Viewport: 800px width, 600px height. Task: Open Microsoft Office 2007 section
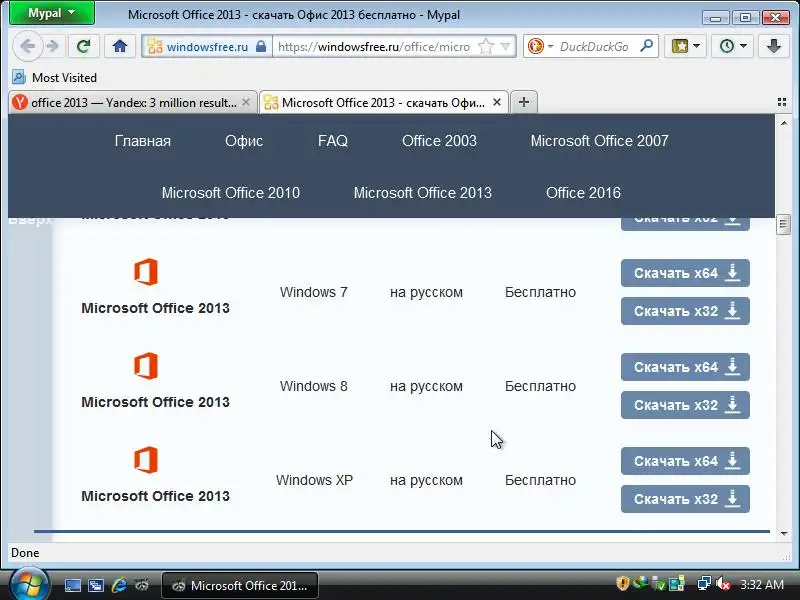599,141
